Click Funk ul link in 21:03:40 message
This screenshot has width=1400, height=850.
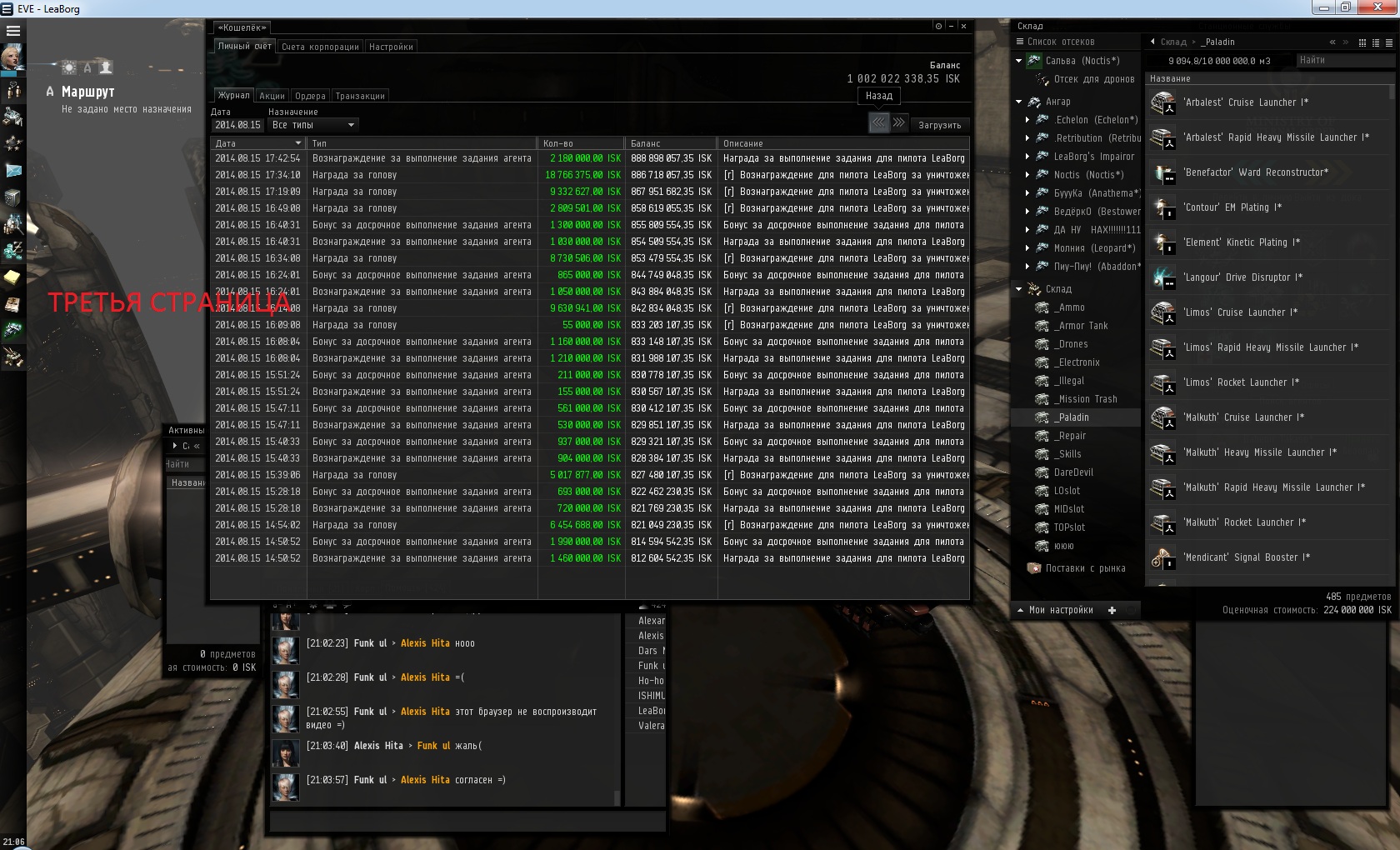[x=433, y=746]
